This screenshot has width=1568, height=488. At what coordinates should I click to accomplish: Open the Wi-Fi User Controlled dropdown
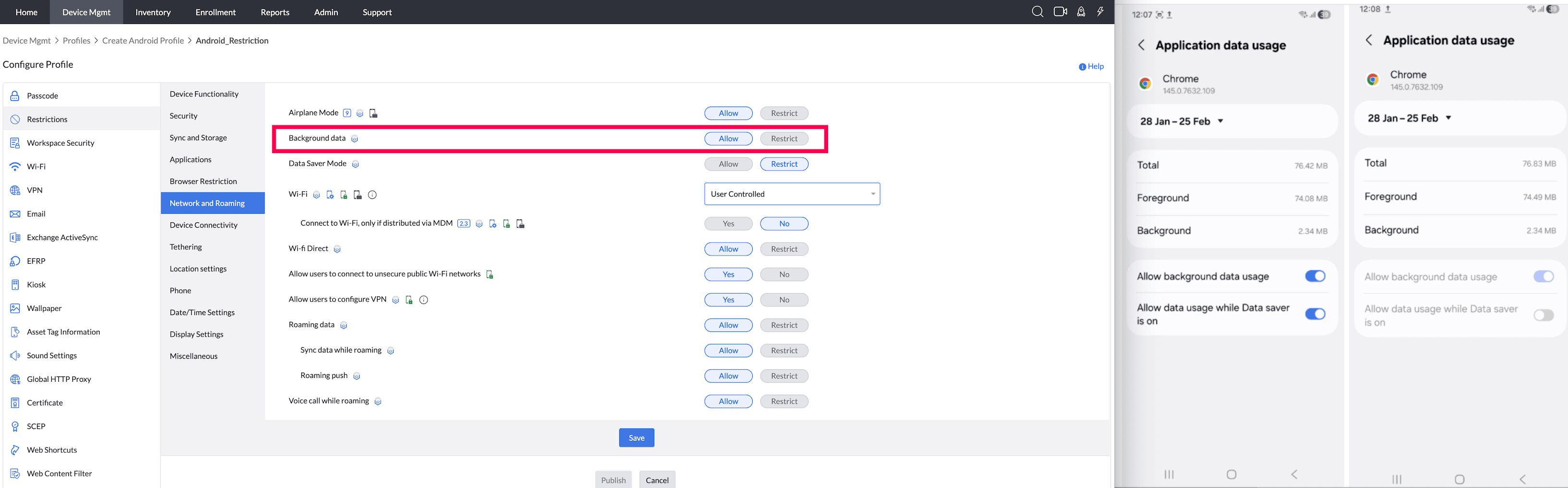[x=792, y=194]
